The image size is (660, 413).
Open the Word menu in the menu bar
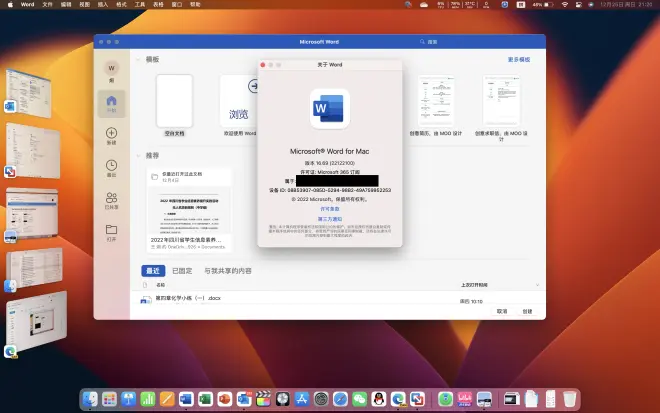27,5
